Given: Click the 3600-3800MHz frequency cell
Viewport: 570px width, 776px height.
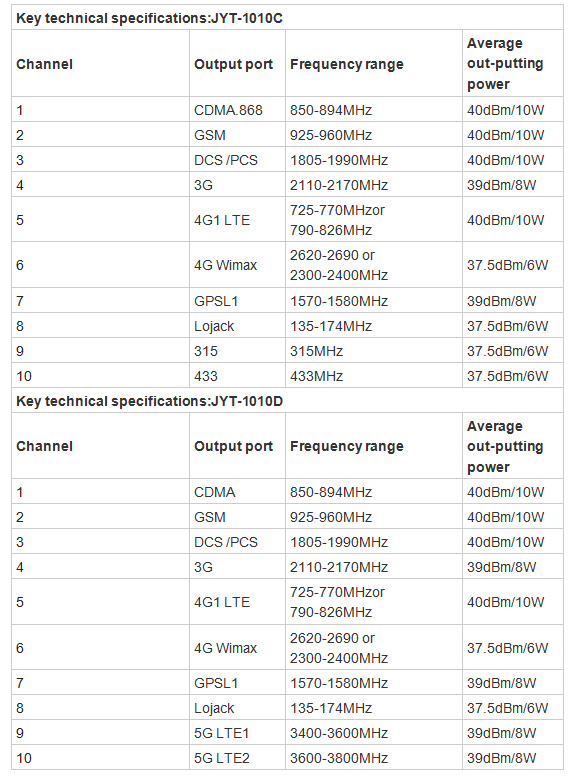Looking at the screenshot, I should [x=374, y=758].
